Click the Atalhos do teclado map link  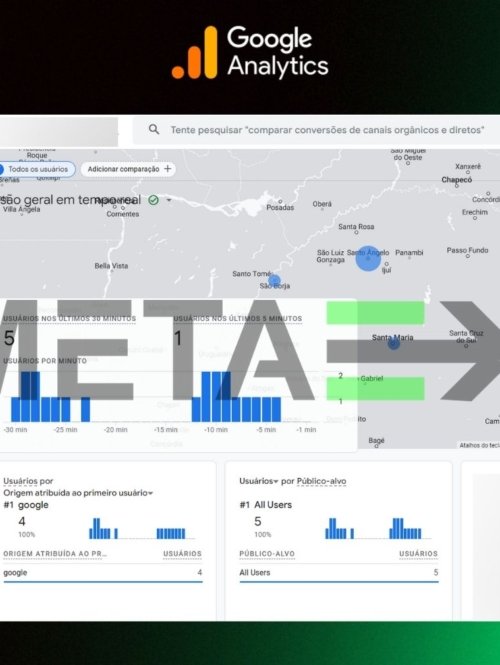click(479, 445)
